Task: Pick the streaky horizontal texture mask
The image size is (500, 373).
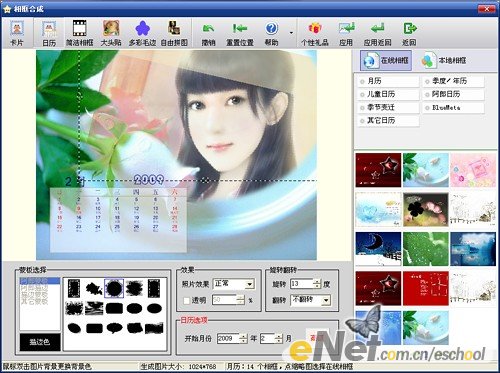Action: pyautogui.click(x=94, y=308)
